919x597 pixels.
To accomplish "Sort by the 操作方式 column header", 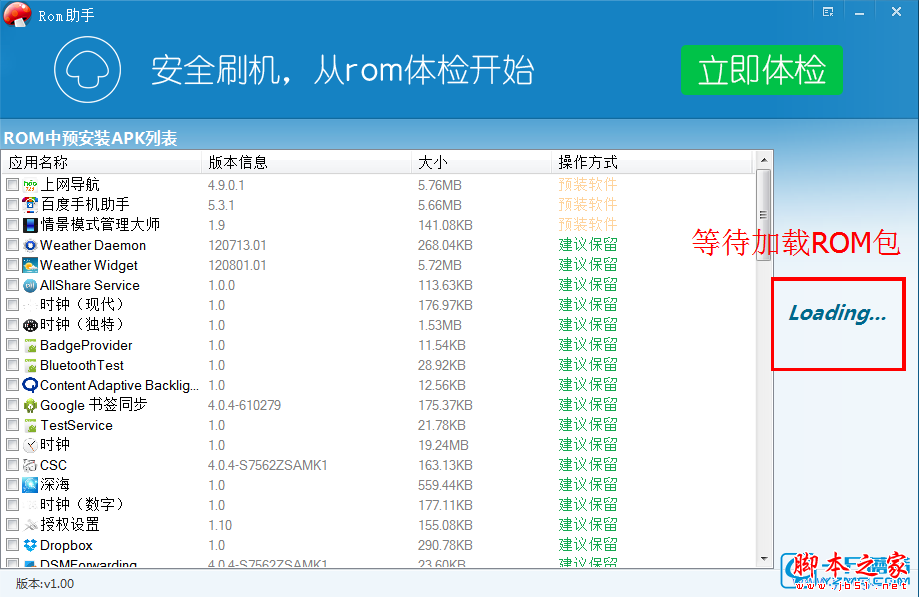I will tap(652, 162).
